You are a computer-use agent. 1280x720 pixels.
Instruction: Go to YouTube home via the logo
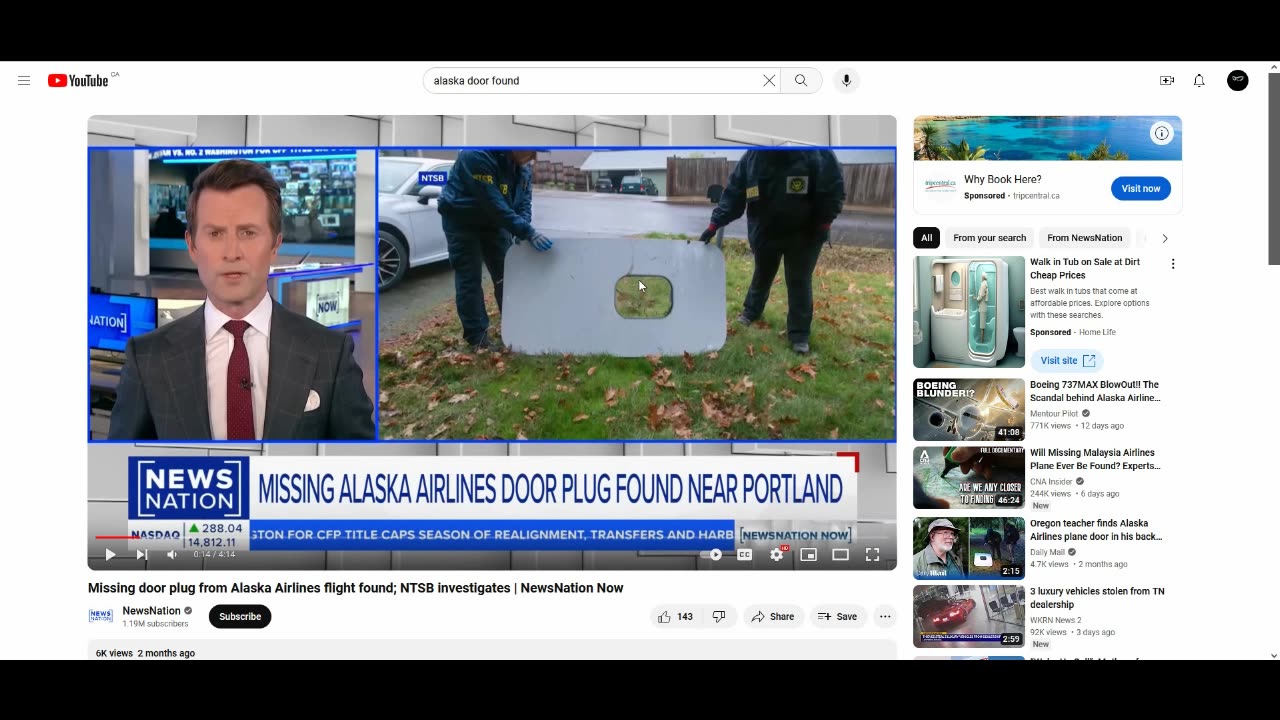(78, 81)
